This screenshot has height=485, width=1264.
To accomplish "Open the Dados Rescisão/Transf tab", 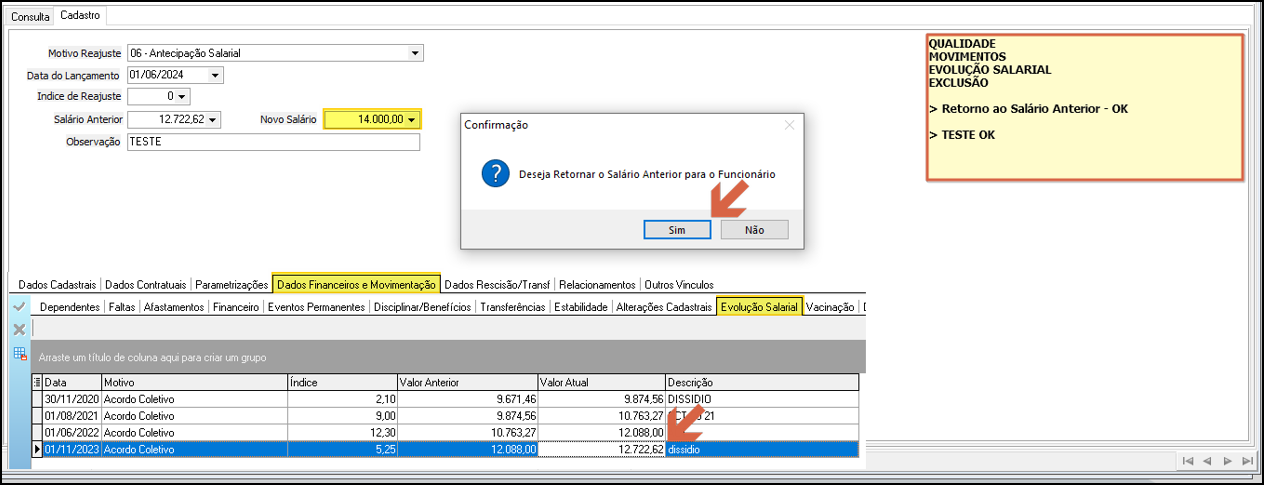I will point(498,285).
